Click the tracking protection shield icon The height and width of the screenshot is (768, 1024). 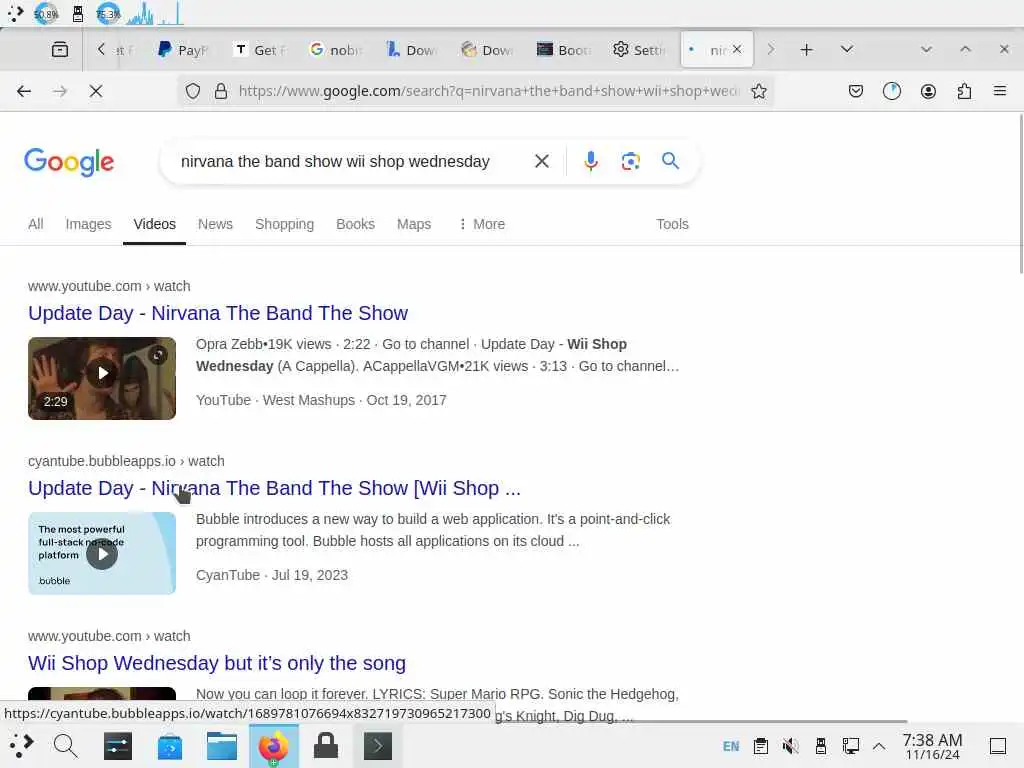tap(193, 91)
